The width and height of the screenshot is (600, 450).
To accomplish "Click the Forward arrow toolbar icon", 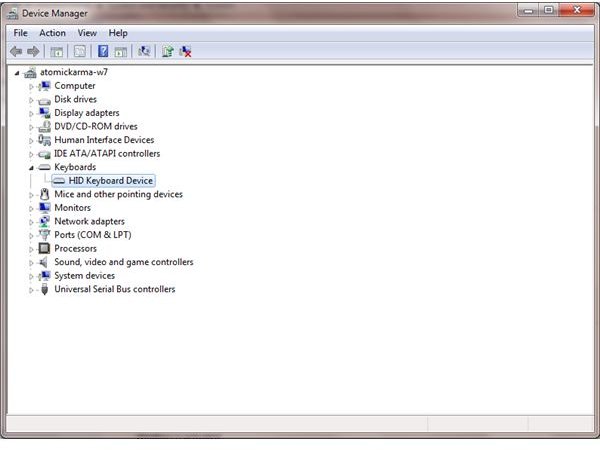I will click(x=33, y=51).
